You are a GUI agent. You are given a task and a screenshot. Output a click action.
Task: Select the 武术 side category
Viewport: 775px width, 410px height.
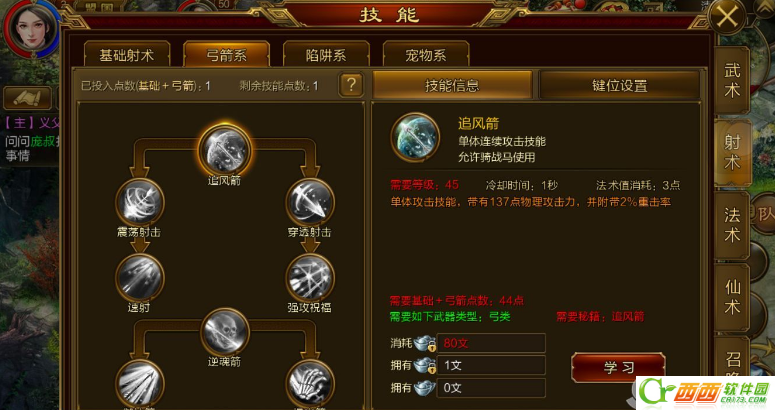732,81
